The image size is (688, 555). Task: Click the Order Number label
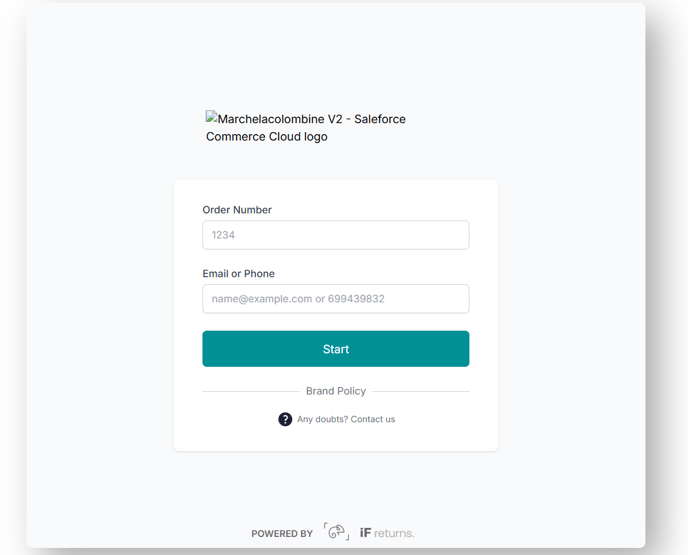click(x=237, y=210)
